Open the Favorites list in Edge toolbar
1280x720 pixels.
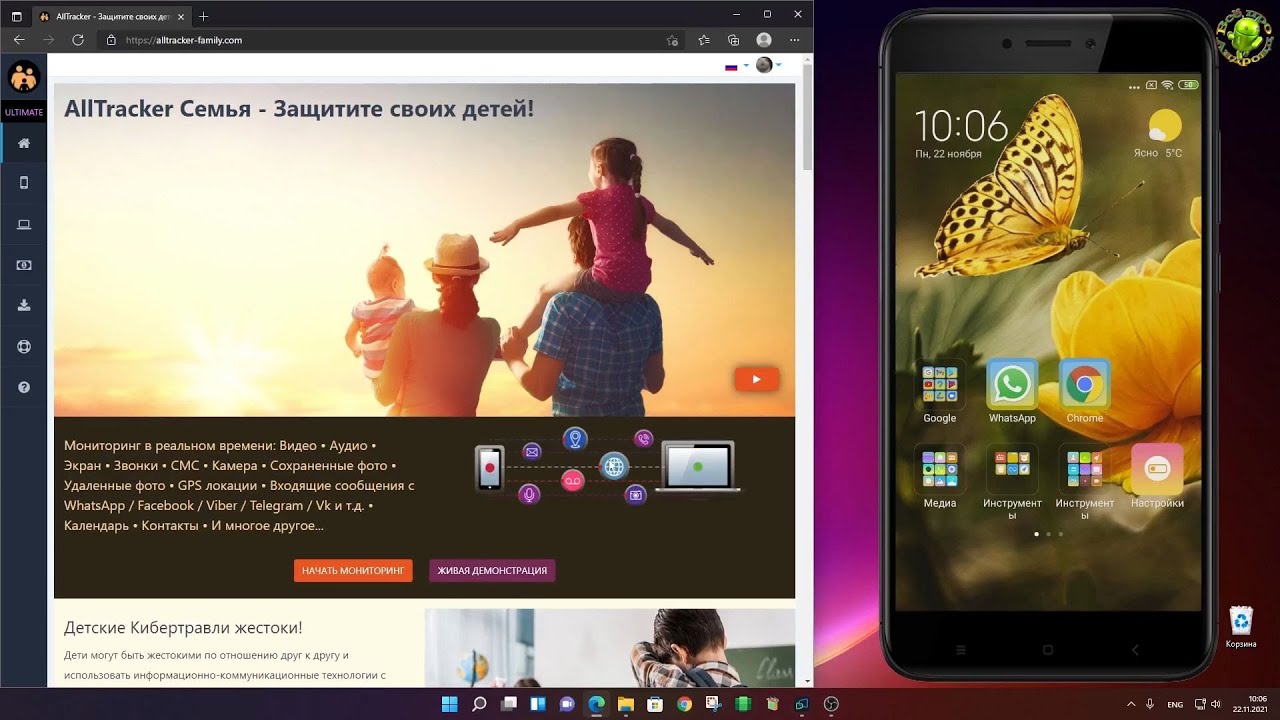(x=704, y=40)
